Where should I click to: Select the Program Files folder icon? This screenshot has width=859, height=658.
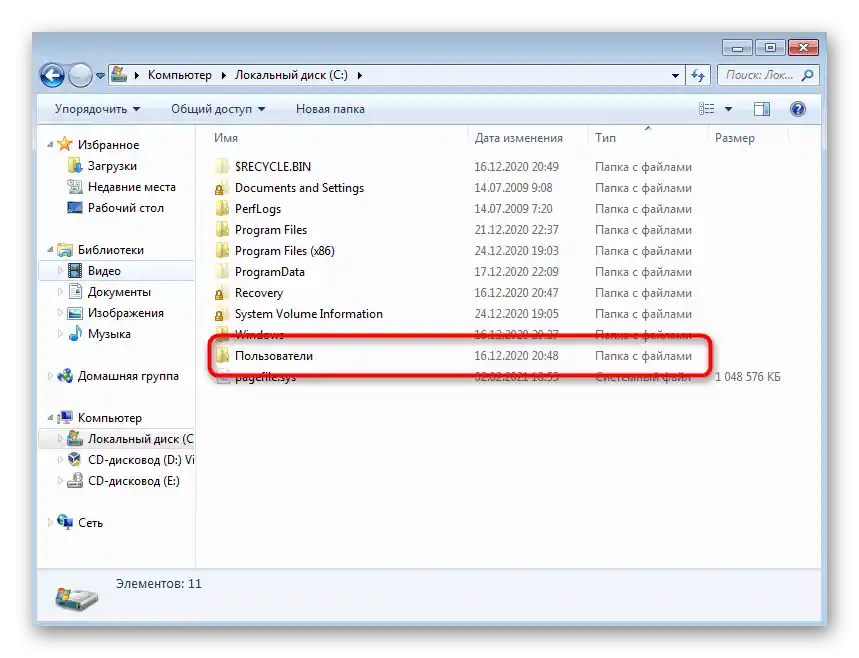click(x=222, y=230)
